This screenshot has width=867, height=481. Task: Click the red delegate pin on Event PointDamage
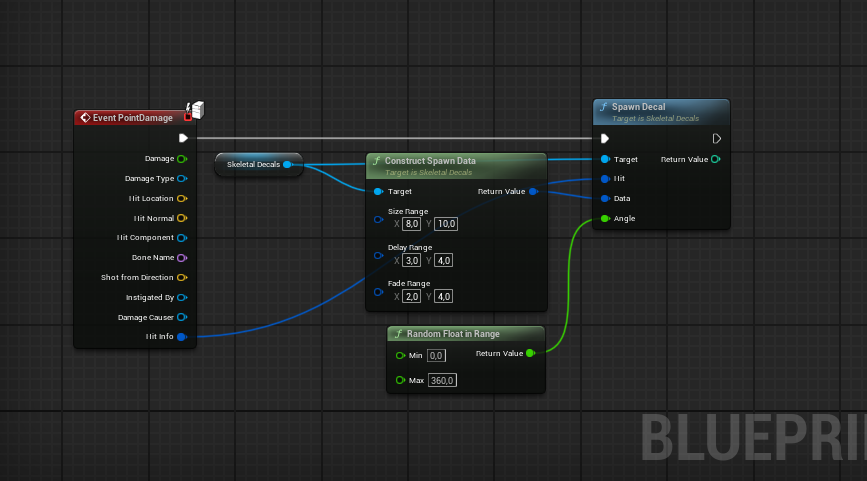pyautogui.click(x=187, y=117)
